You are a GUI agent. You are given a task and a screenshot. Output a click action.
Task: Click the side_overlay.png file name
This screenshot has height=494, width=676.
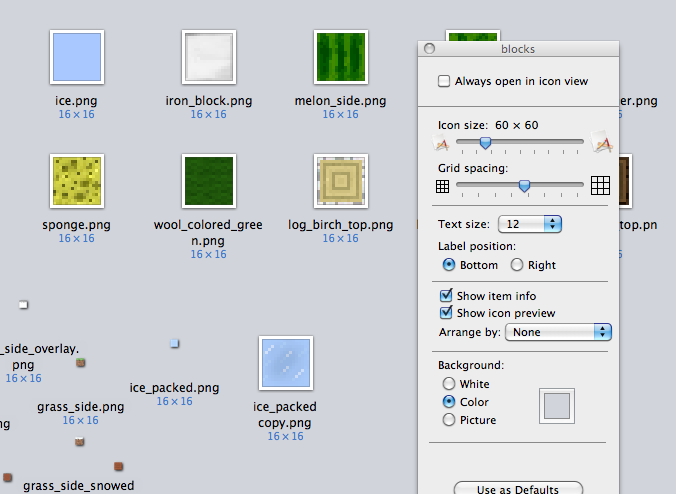coord(40,356)
